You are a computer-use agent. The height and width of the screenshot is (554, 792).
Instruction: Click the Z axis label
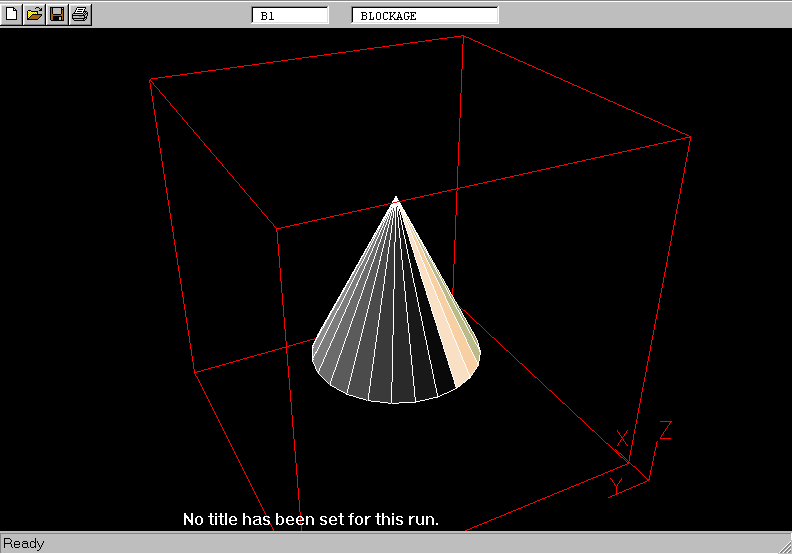pos(664,431)
